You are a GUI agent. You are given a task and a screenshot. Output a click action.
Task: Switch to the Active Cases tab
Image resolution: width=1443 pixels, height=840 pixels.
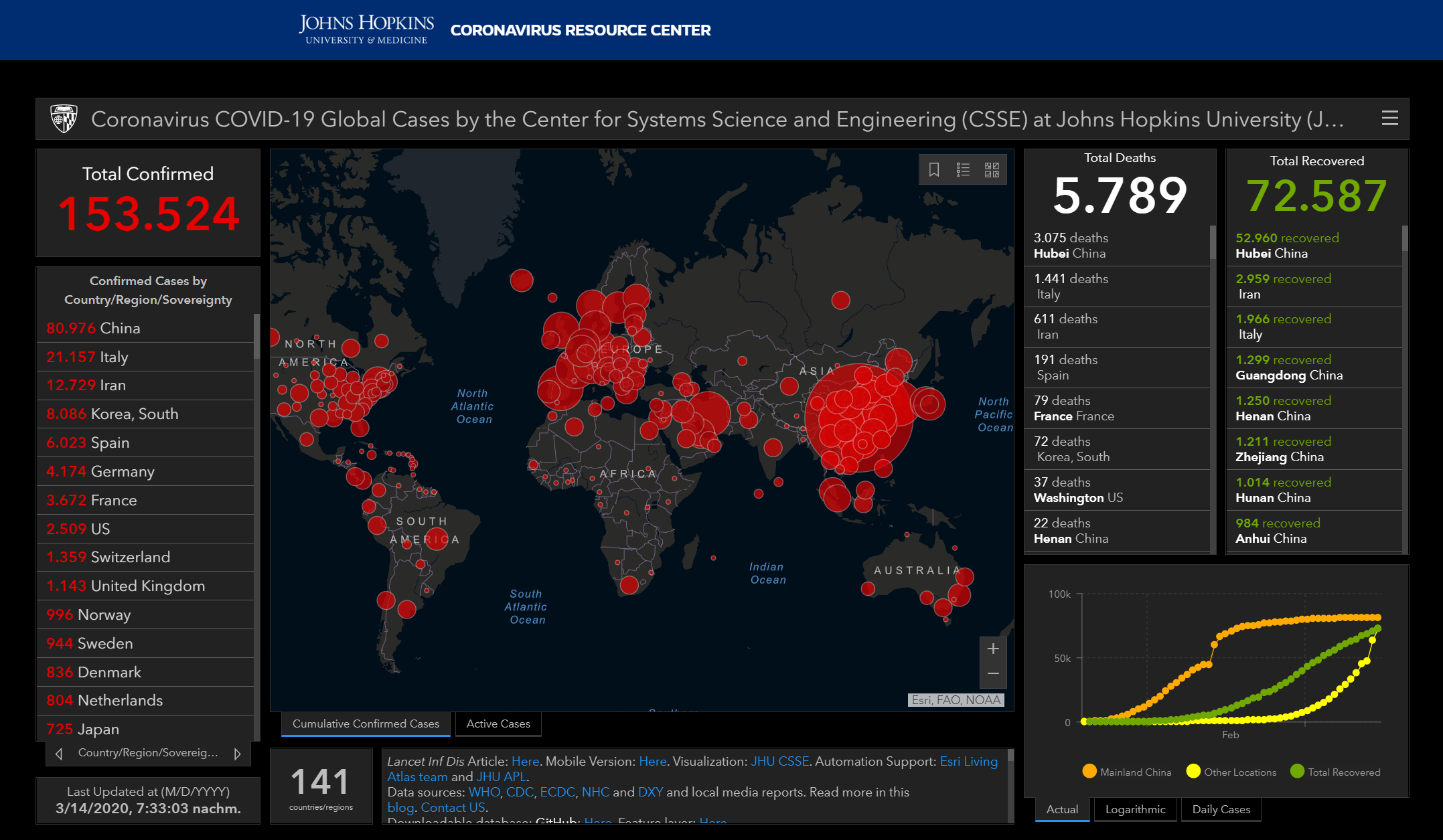(498, 724)
